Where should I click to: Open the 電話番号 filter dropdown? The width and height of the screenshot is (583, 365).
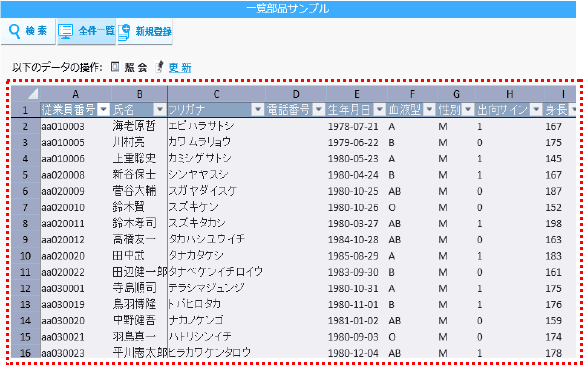[319, 110]
